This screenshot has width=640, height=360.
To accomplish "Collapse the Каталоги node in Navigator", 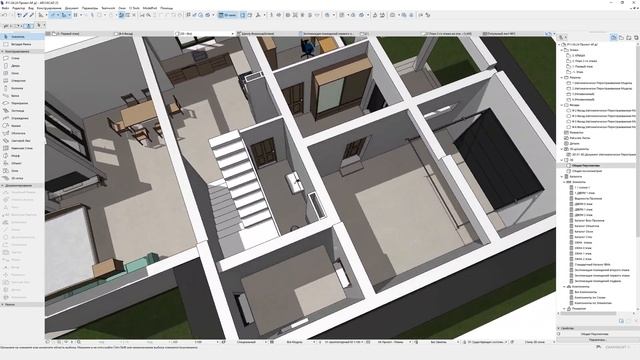I will click(562, 177).
